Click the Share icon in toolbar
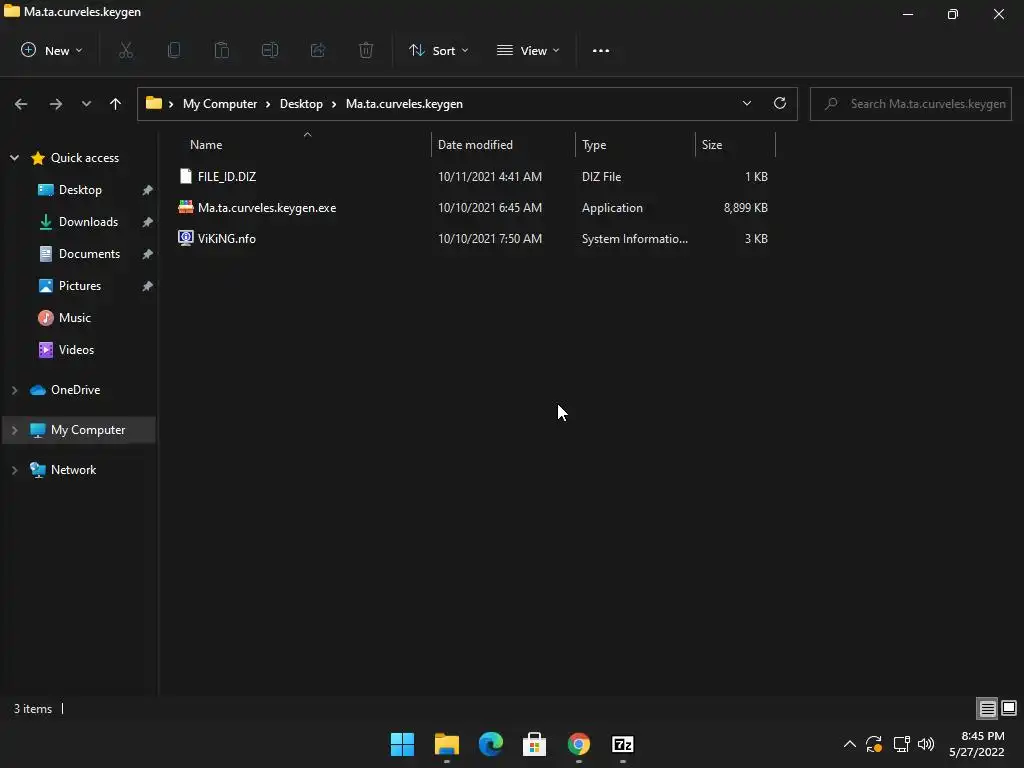The image size is (1024, 768). click(x=318, y=50)
